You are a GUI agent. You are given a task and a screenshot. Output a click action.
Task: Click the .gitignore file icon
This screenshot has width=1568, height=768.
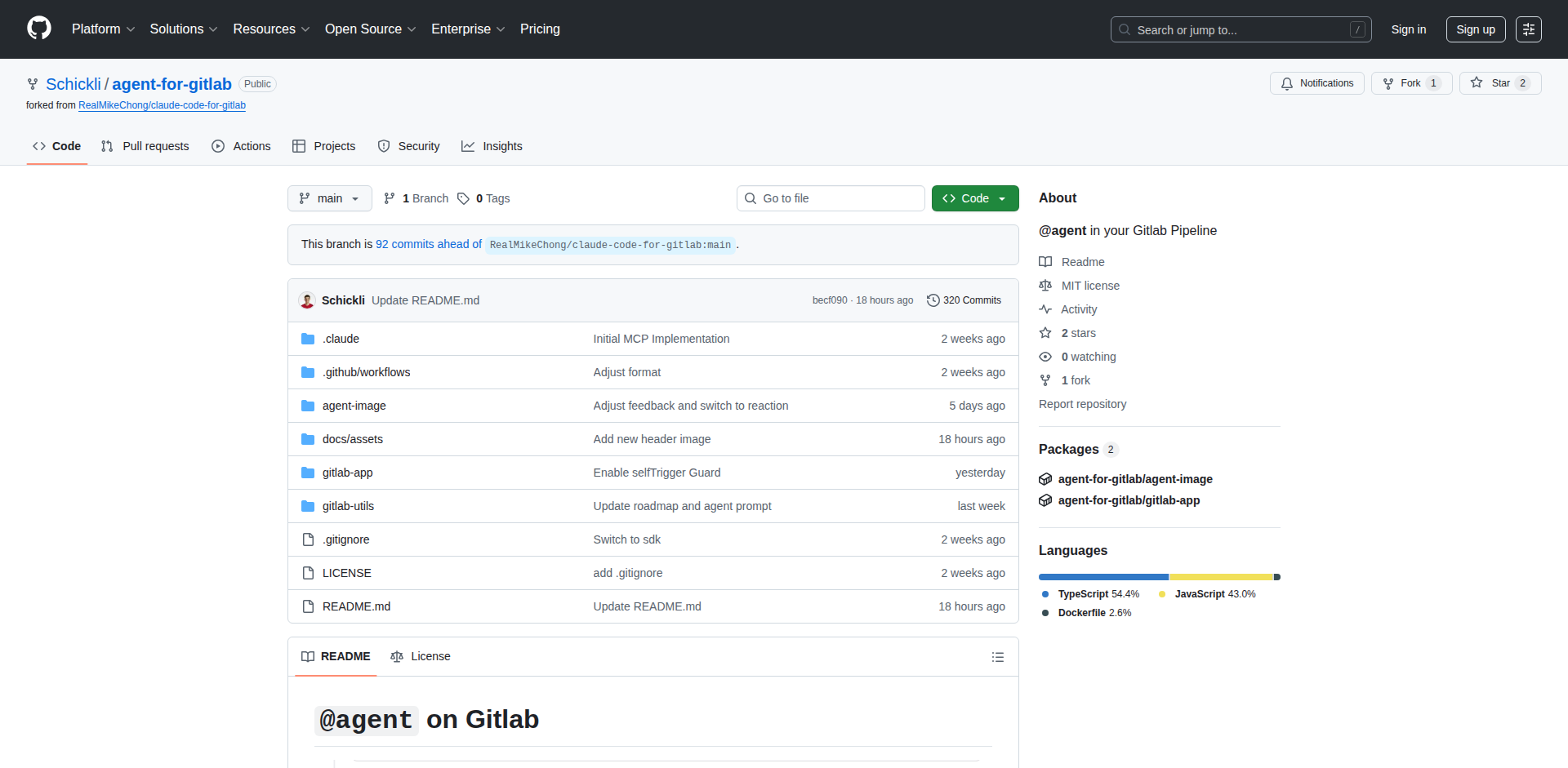(308, 539)
